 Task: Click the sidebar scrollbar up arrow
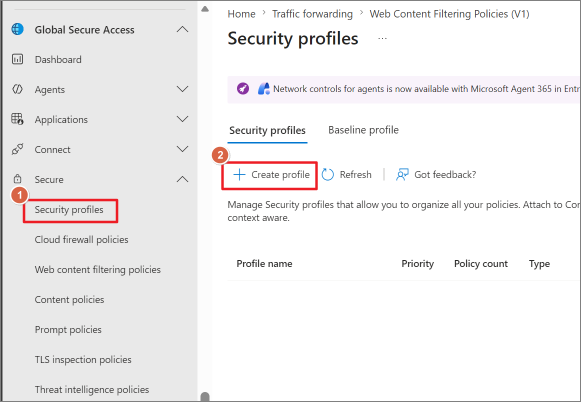pos(205,9)
